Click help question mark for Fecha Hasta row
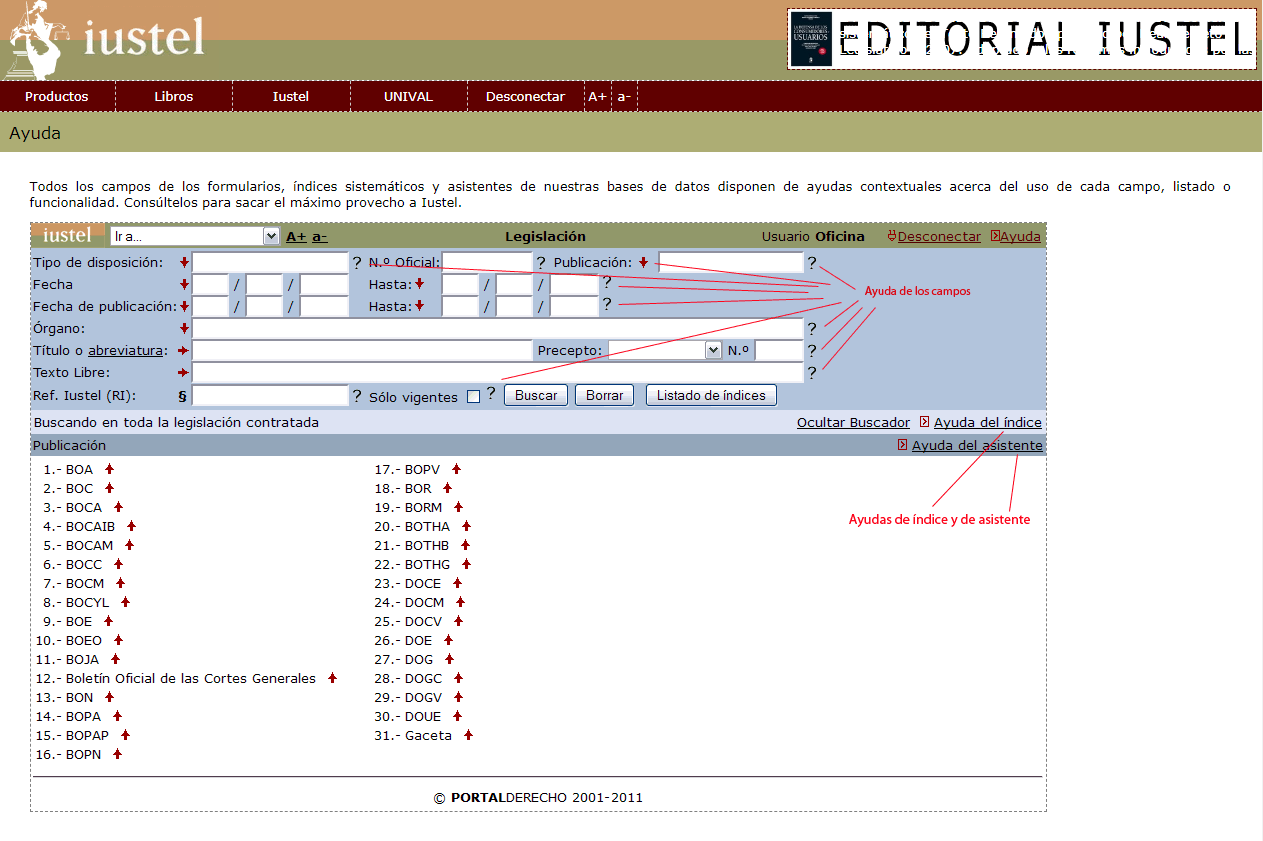This screenshot has height=841, width=1263. click(x=606, y=282)
